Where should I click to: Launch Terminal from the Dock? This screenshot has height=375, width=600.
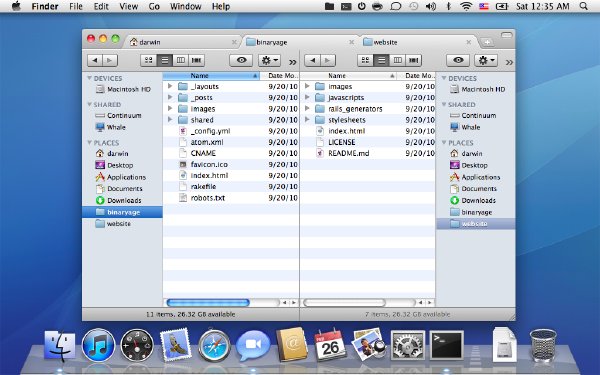tap(446, 345)
